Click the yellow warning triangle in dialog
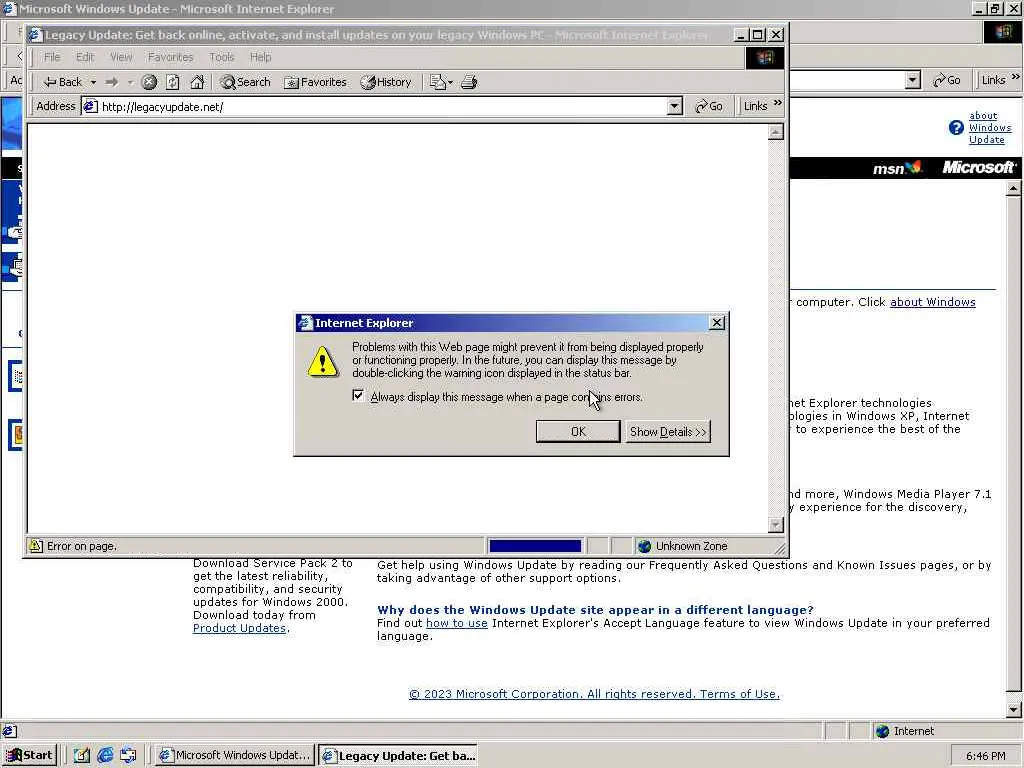This screenshot has width=1024, height=768. pyautogui.click(x=323, y=361)
